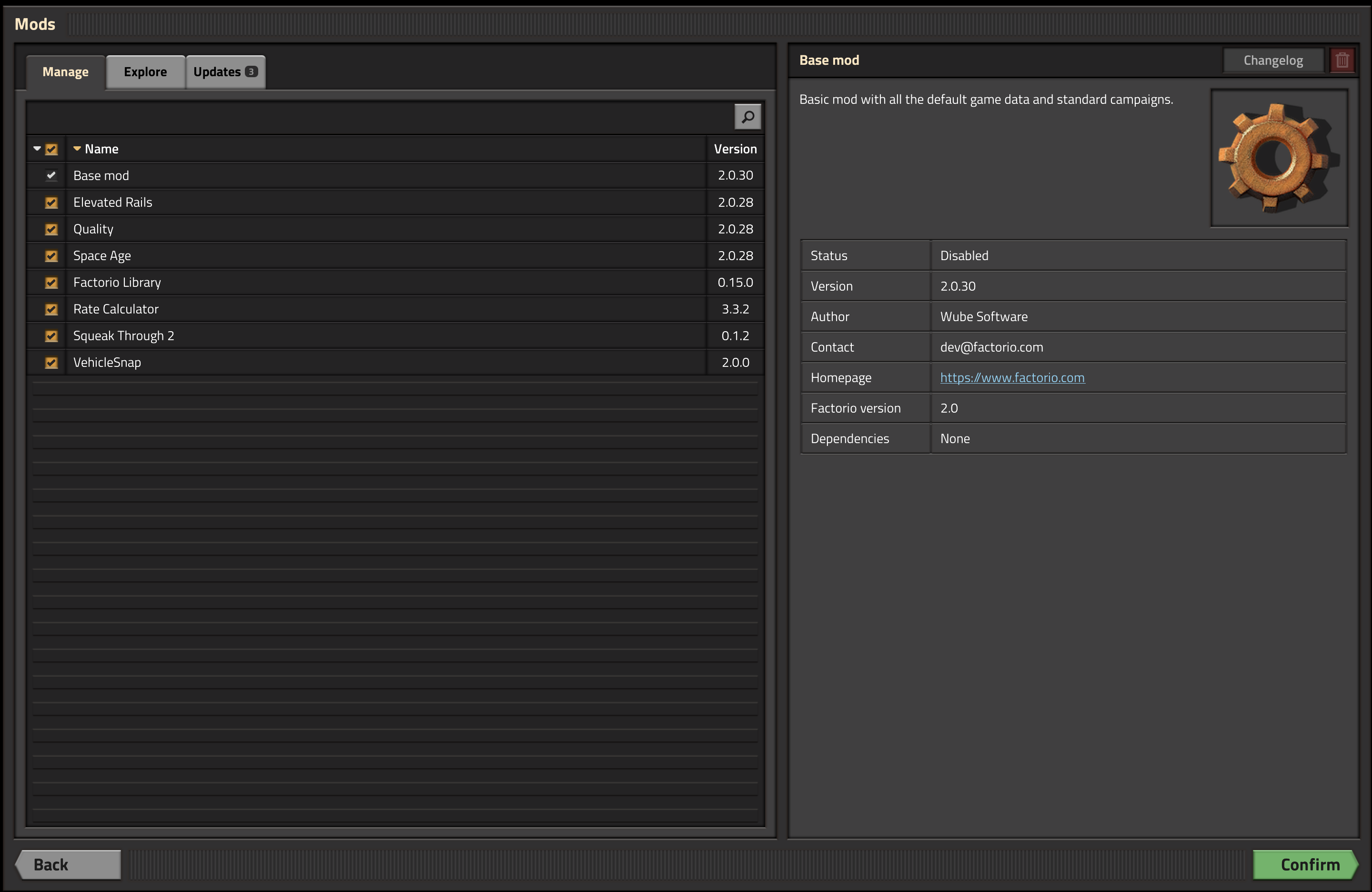This screenshot has height=892, width=1372.
Task: Click the Confirm button
Action: 1308,863
